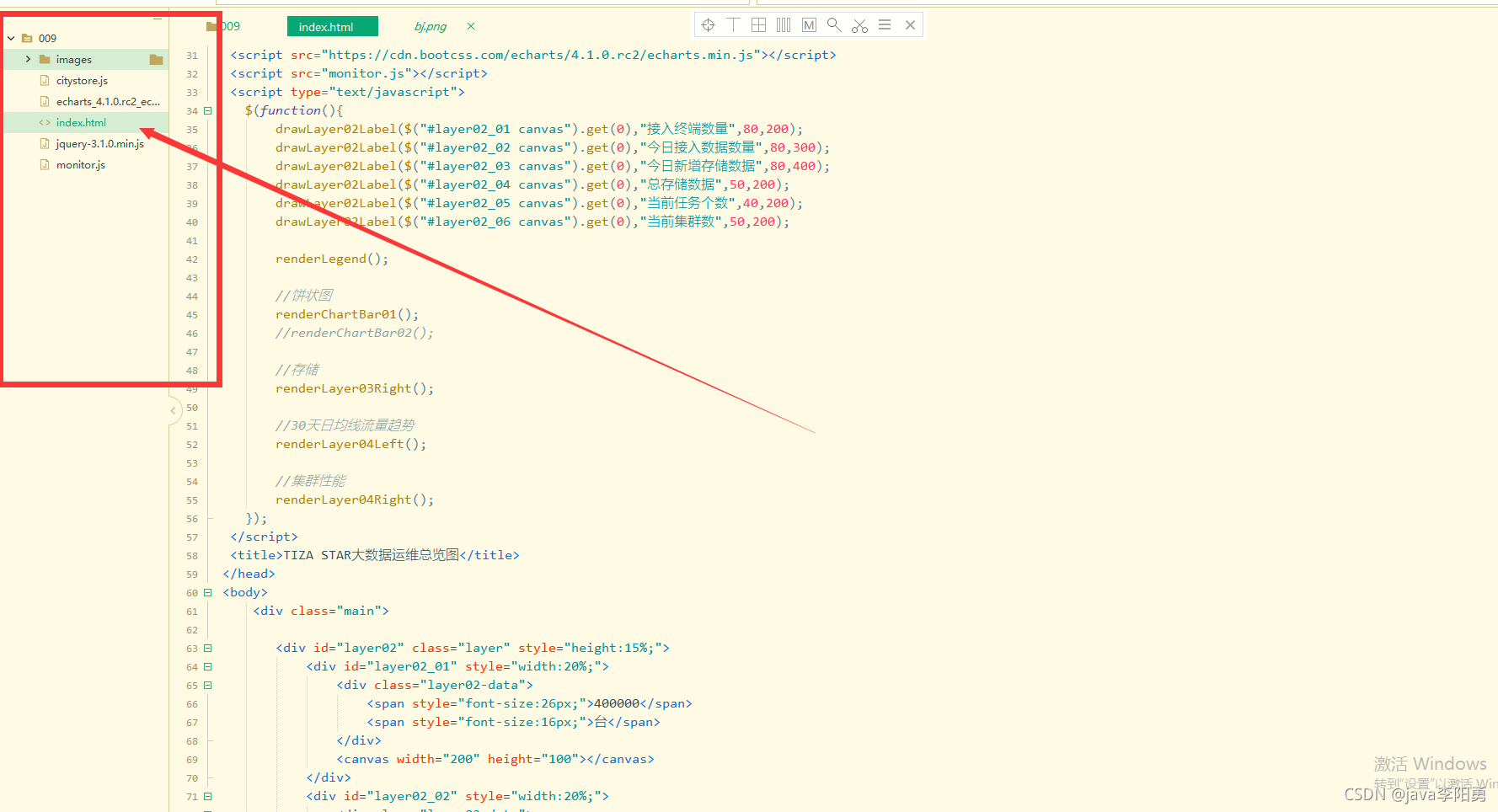Click the 400000 span value on line 66
Image resolution: width=1498 pixels, height=812 pixels.
617,703
